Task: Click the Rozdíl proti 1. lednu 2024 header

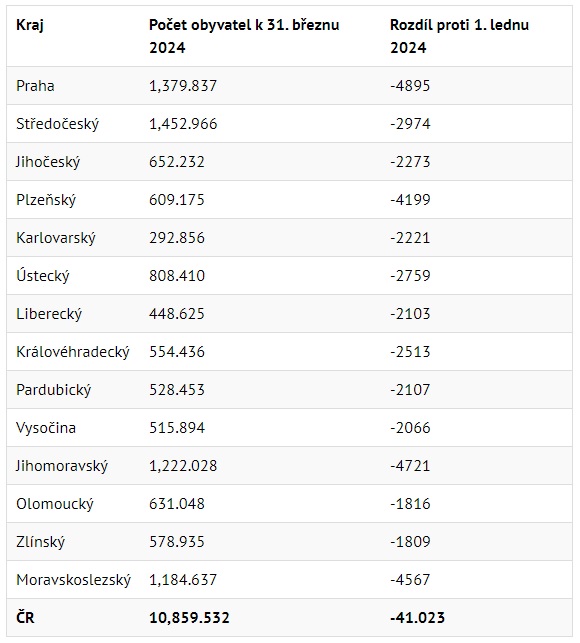Action: point(459,36)
